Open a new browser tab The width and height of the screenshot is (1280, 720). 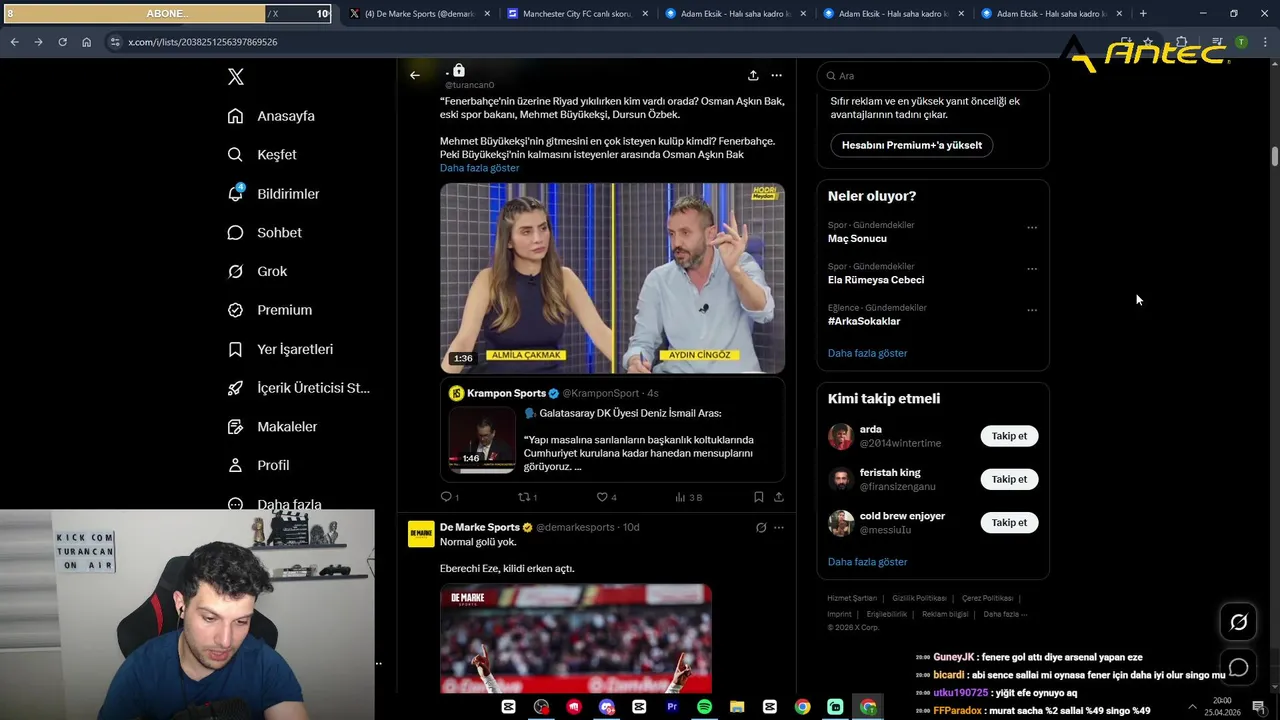(x=1143, y=14)
